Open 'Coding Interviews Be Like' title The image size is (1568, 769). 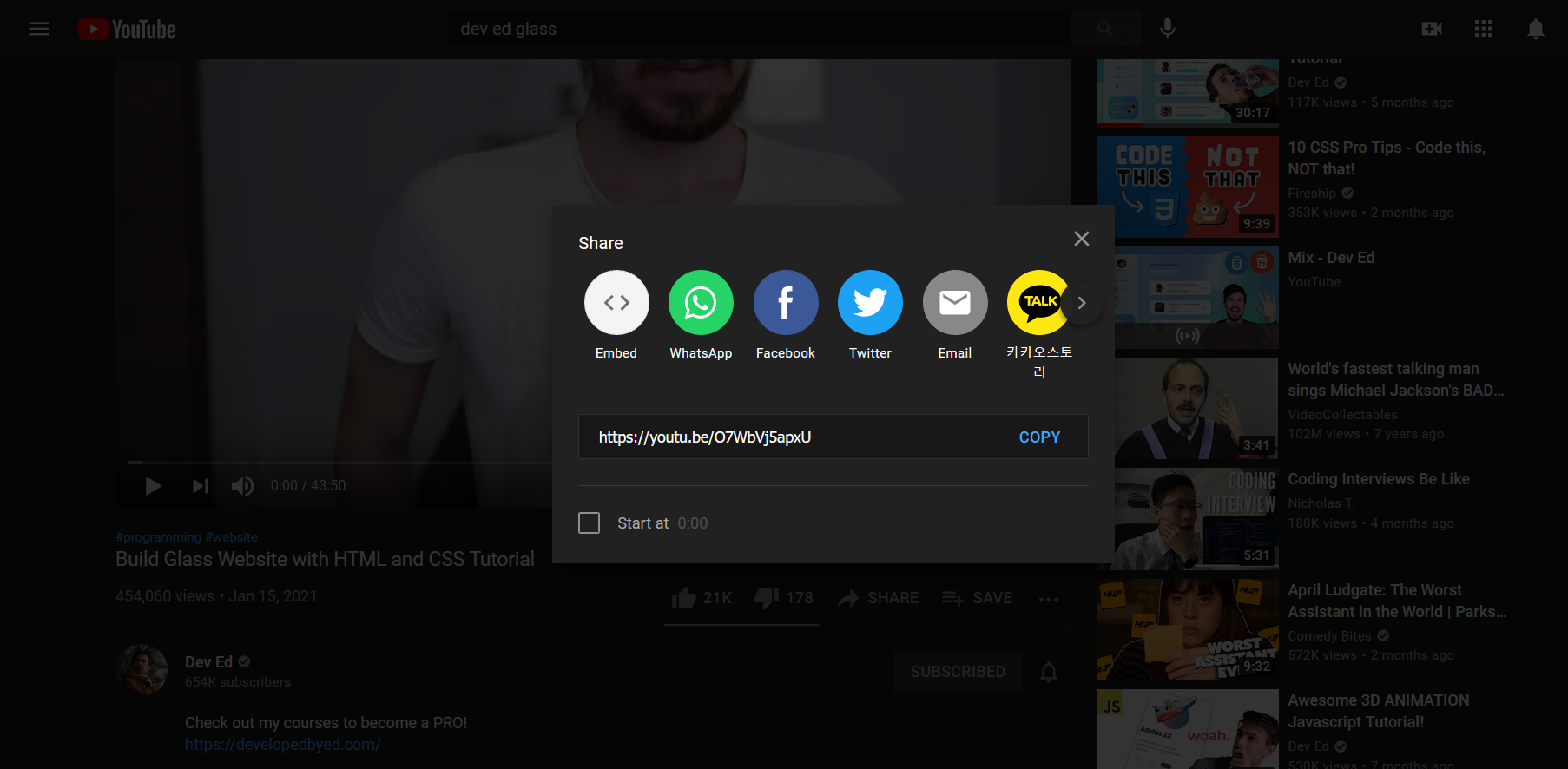coord(1379,479)
